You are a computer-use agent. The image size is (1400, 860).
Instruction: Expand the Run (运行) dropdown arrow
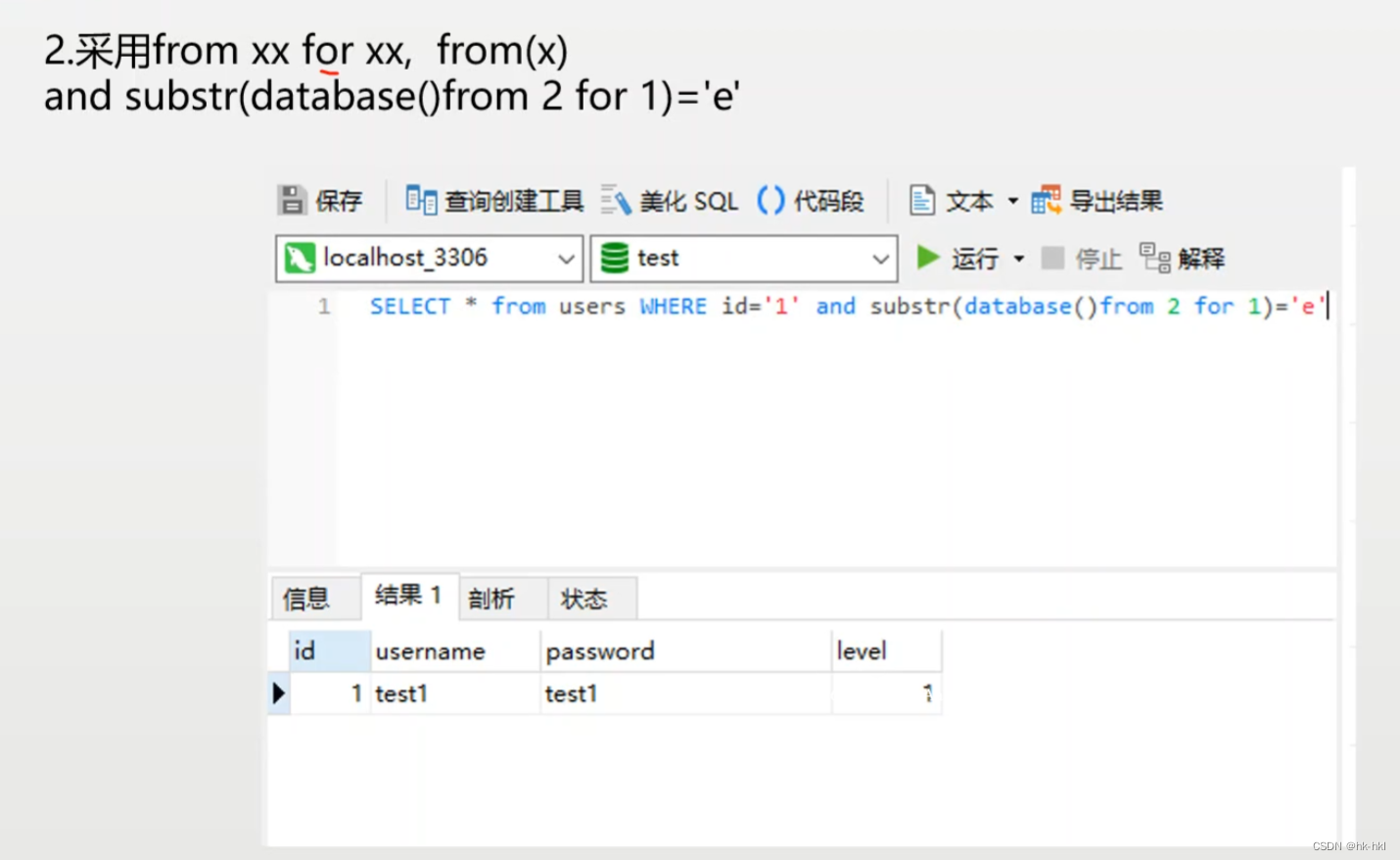[x=1018, y=259]
